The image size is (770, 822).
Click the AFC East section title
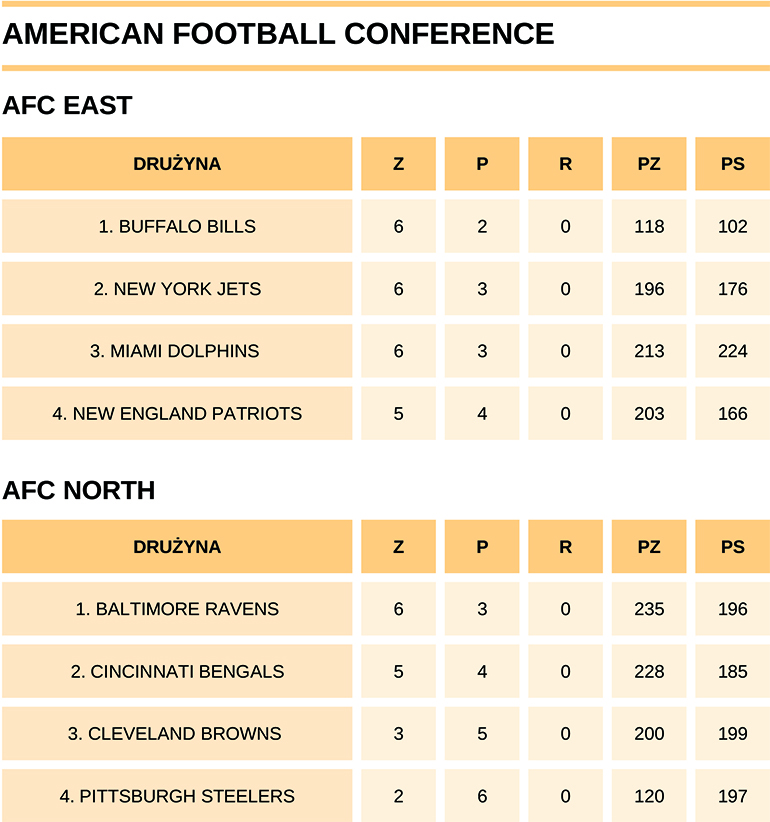[x=68, y=106]
